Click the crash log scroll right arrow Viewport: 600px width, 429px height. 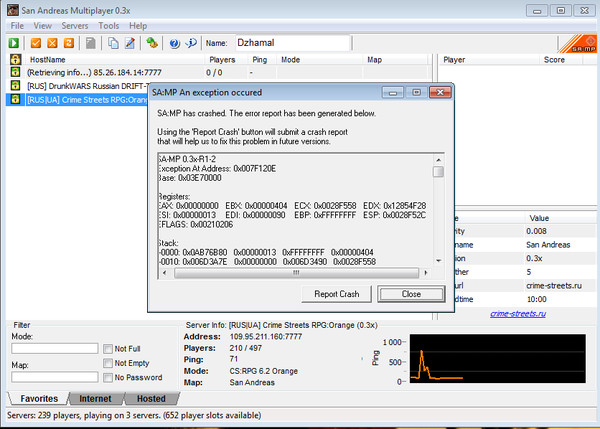(x=426, y=273)
